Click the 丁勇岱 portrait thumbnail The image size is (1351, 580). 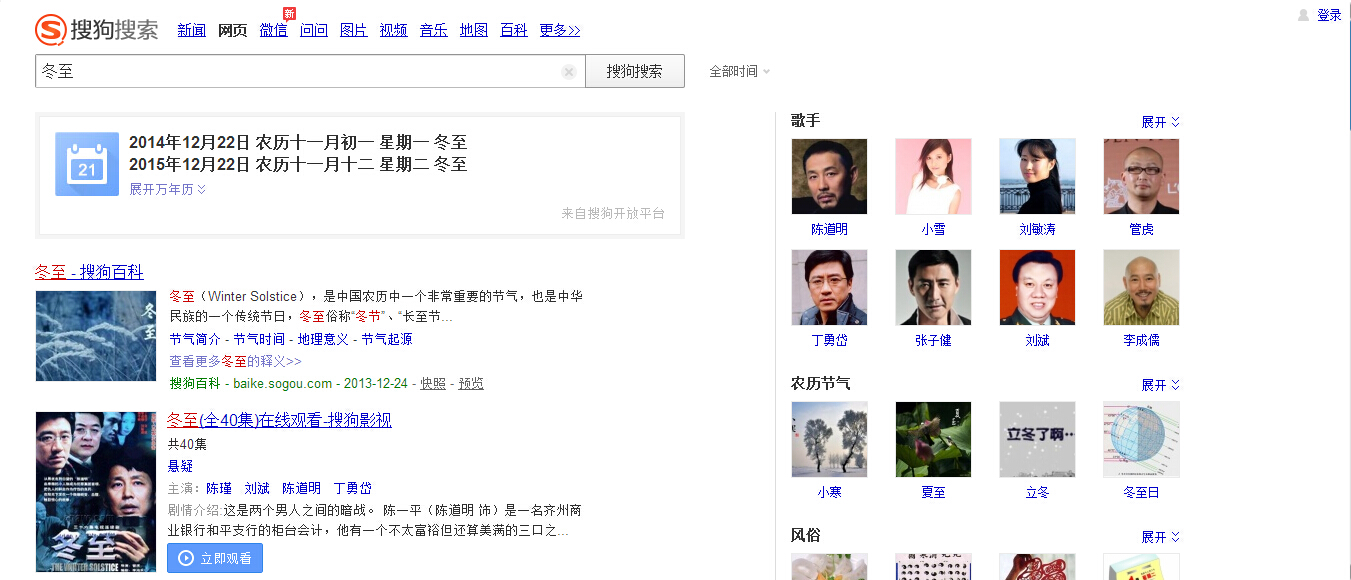point(829,287)
